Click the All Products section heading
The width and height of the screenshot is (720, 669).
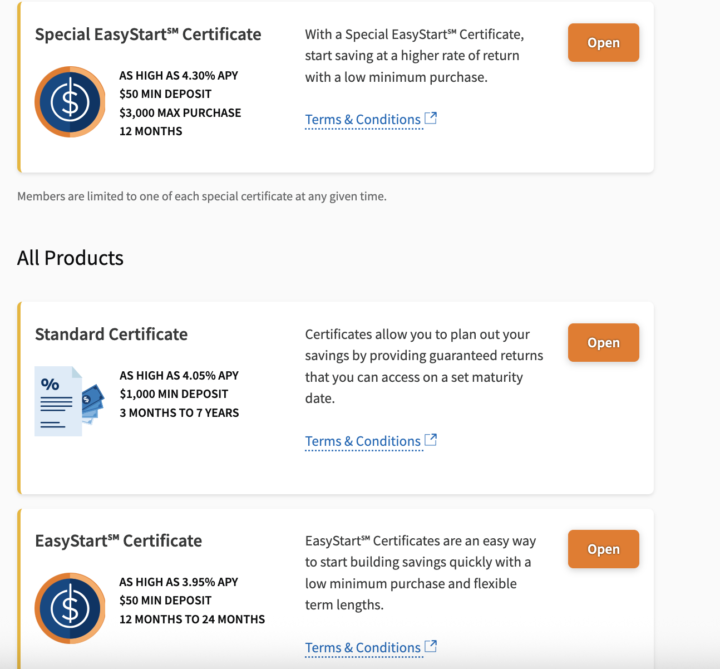70,258
